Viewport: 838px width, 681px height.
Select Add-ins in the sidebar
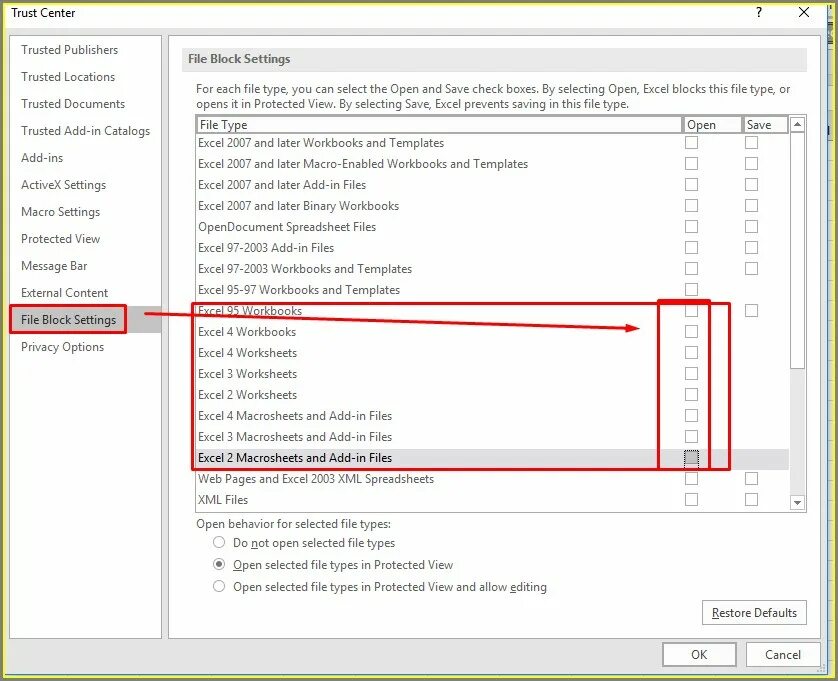[42, 158]
